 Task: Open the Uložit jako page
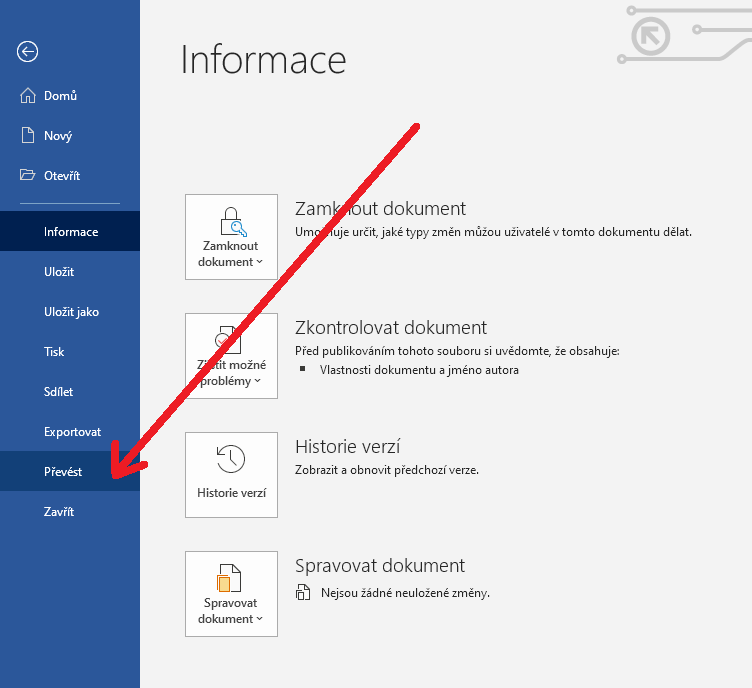[71, 312]
